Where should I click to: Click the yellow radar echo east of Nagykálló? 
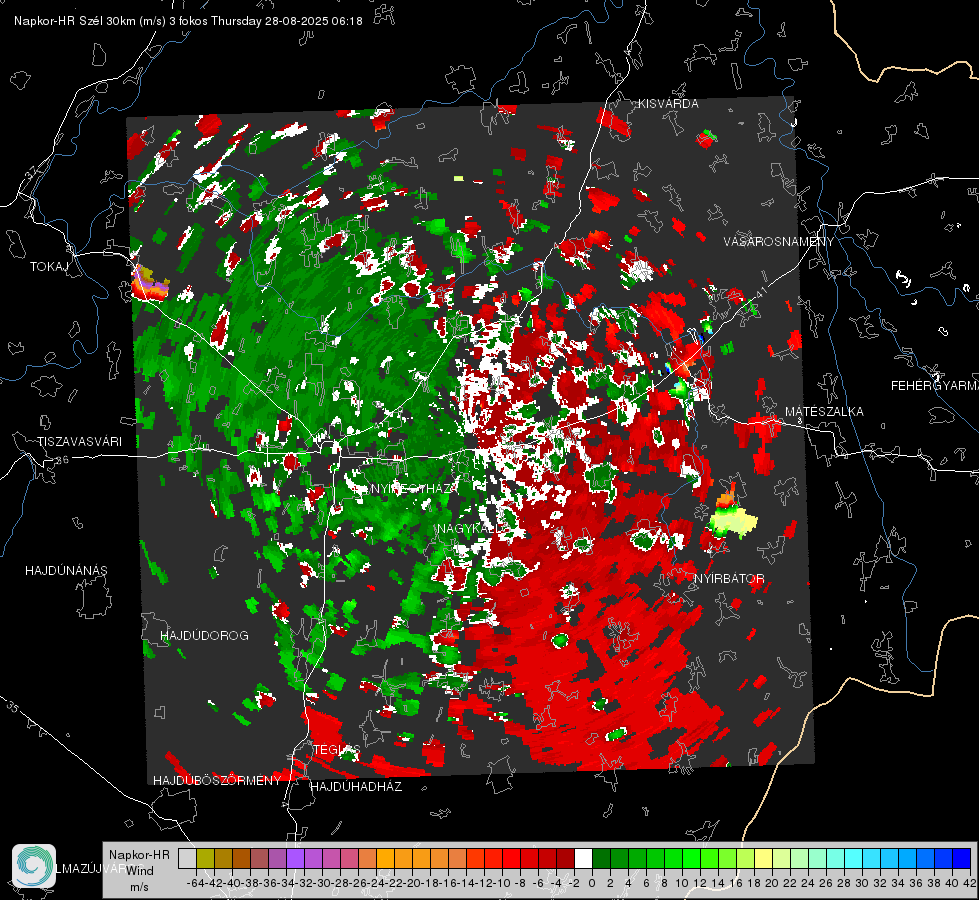tap(734, 520)
